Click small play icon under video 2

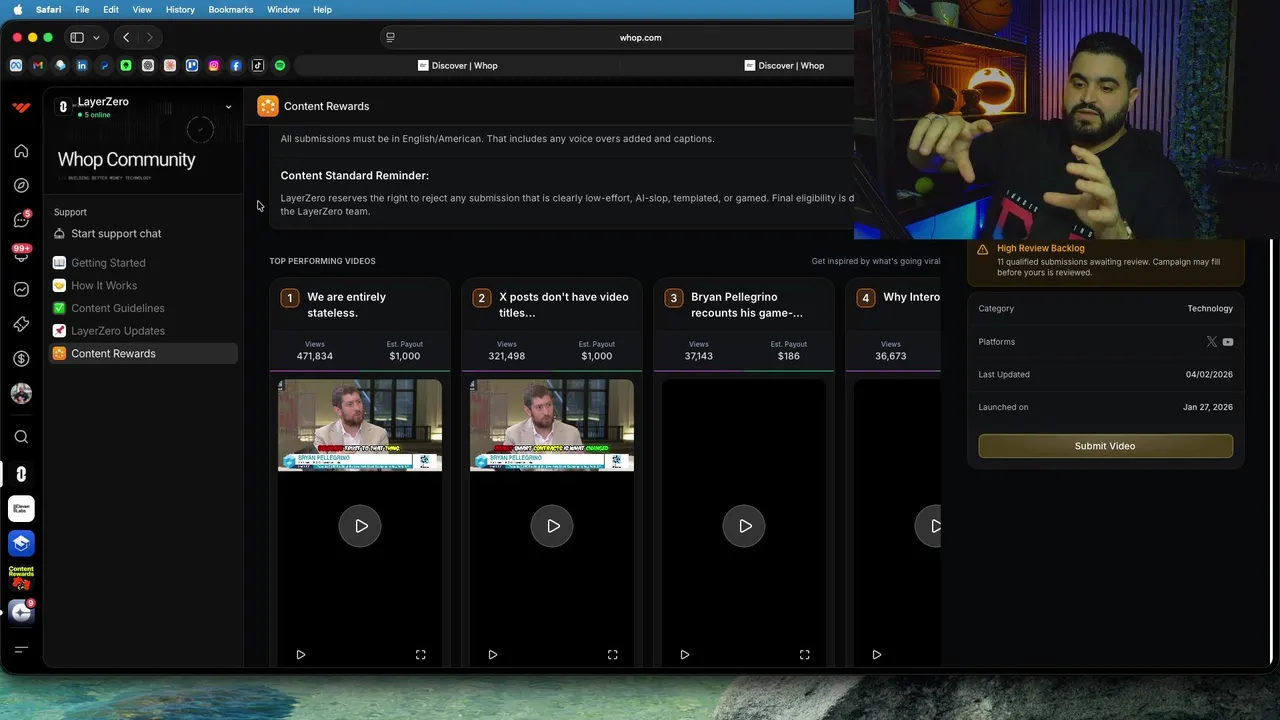pyautogui.click(x=492, y=655)
